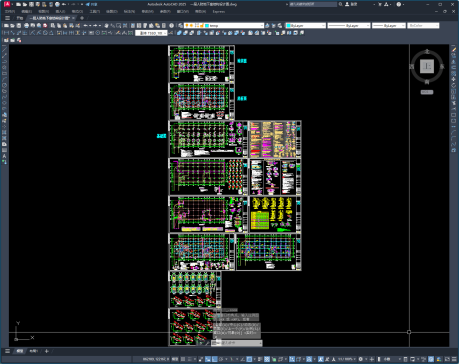Select the Multiline Text tool
The height and width of the screenshot is (364, 459).
coord(4,156)
